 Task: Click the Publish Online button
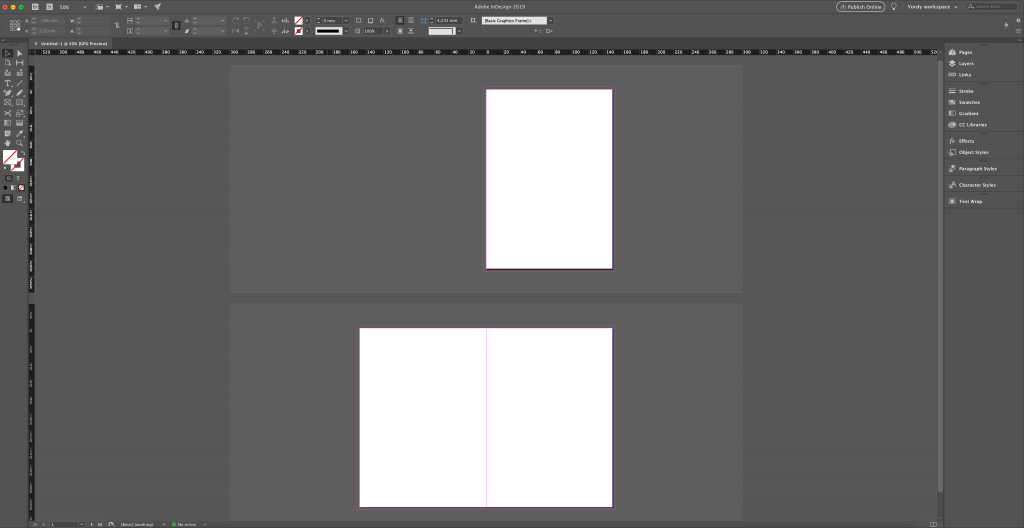[860, 6]
